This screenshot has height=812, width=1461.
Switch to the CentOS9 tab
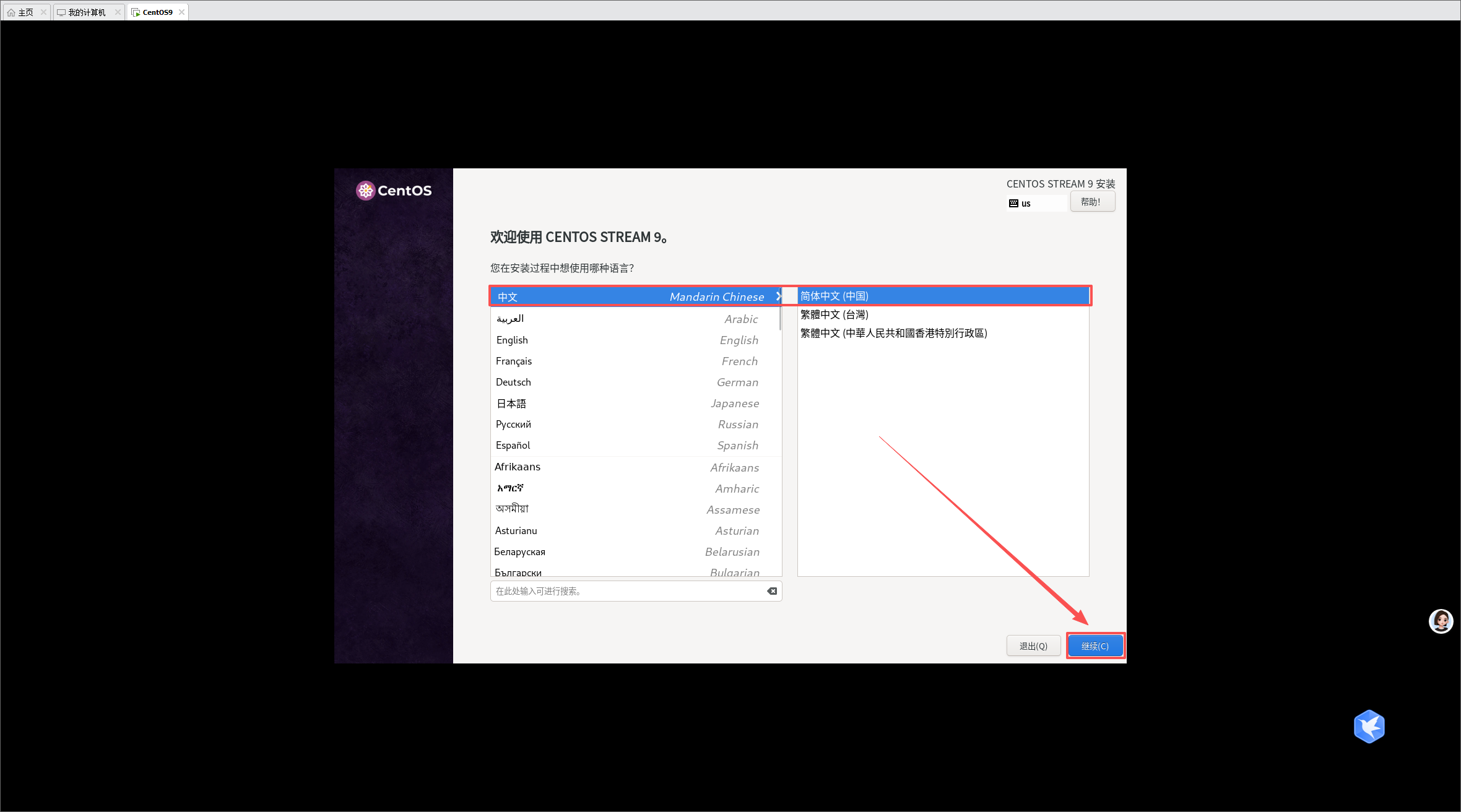click(158, 12)
